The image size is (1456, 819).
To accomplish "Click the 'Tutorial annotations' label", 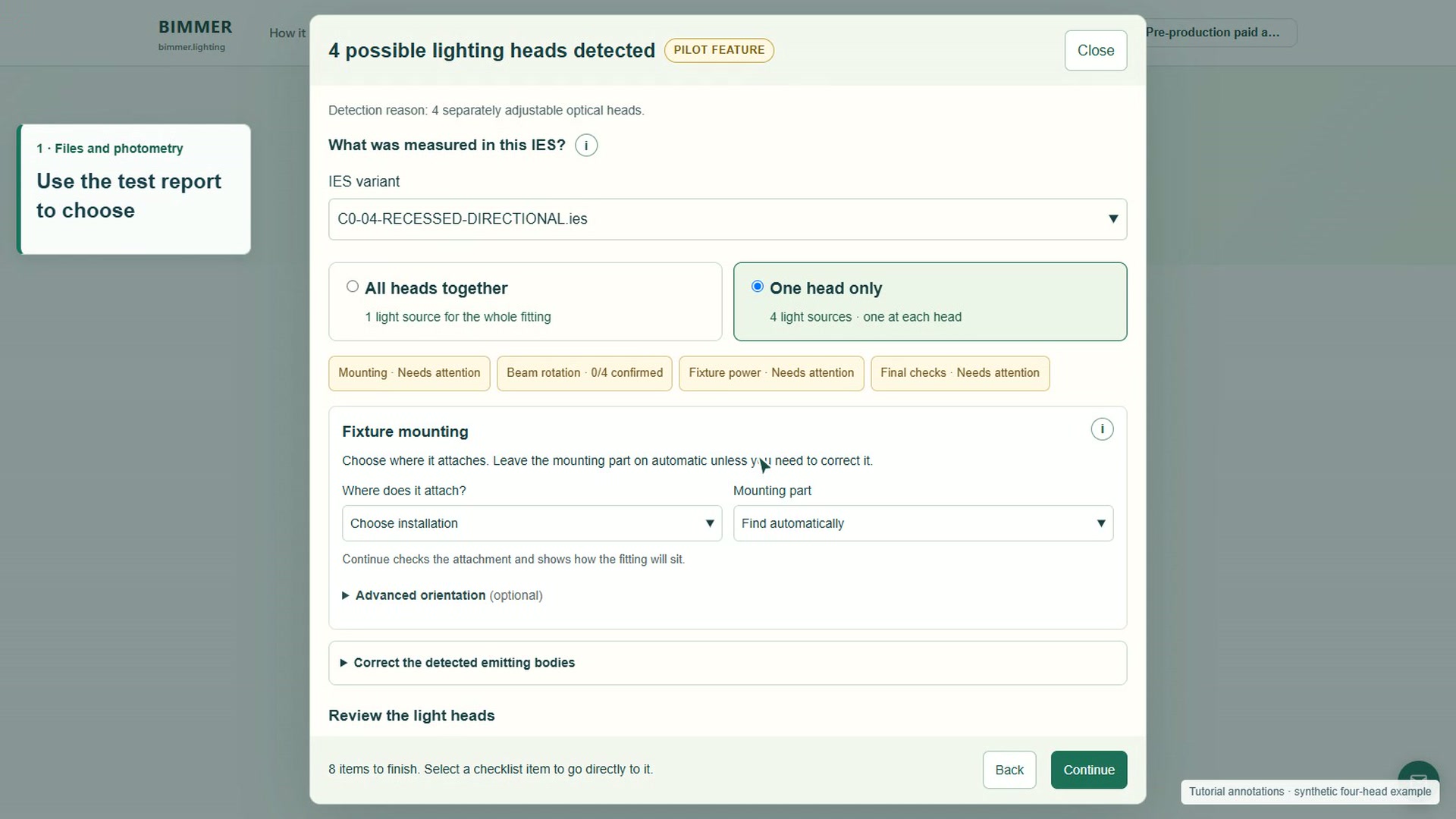I will [x=1310, y=792].
